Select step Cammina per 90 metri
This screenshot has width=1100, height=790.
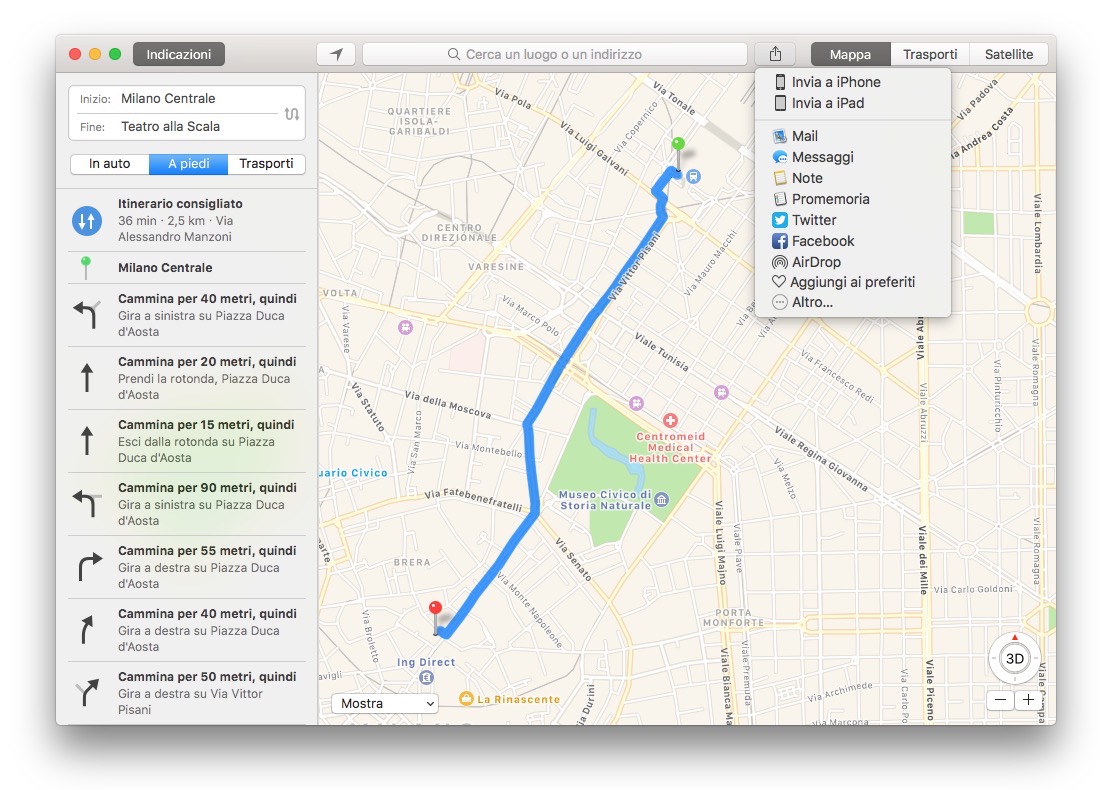(x=187, y=504)
